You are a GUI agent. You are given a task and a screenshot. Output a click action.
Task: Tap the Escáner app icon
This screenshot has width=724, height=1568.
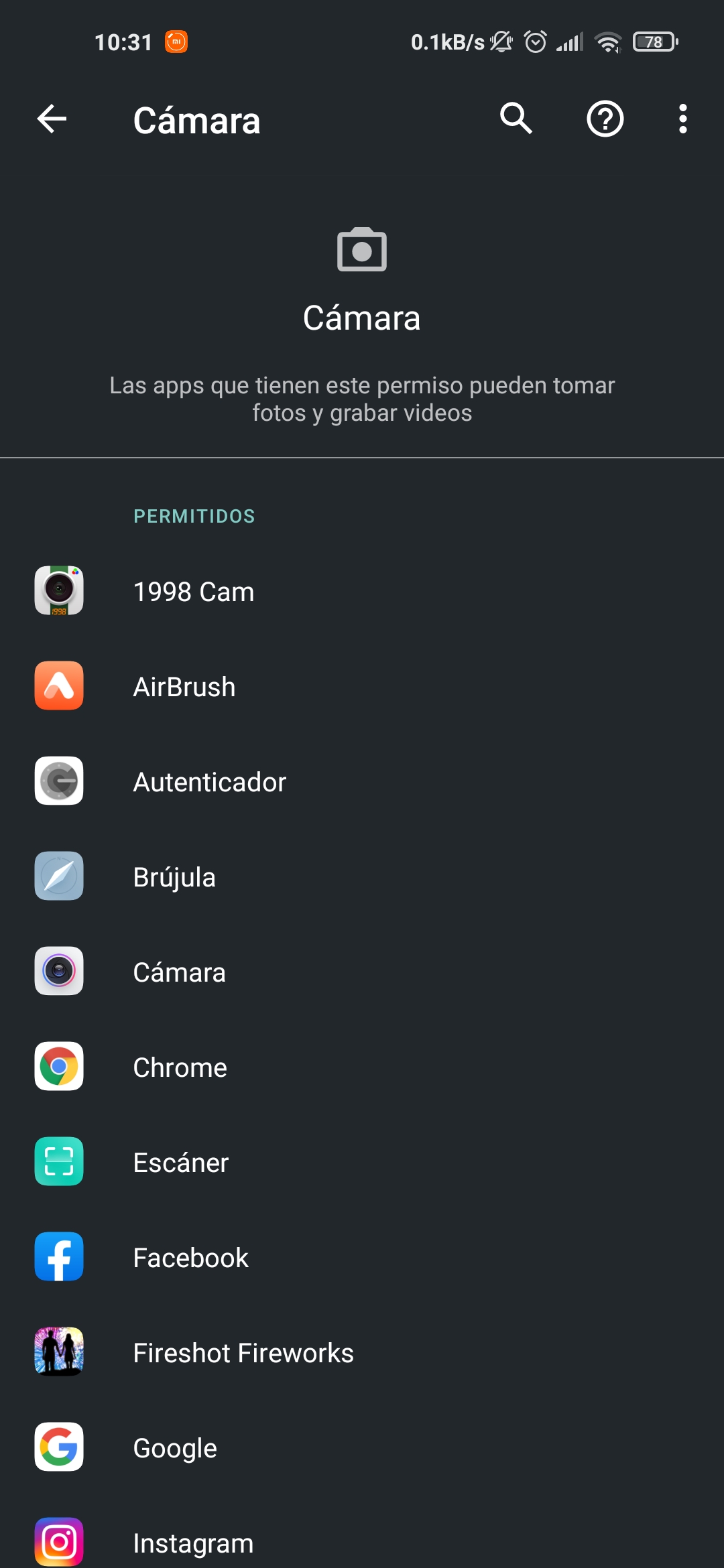(59, 1161)
